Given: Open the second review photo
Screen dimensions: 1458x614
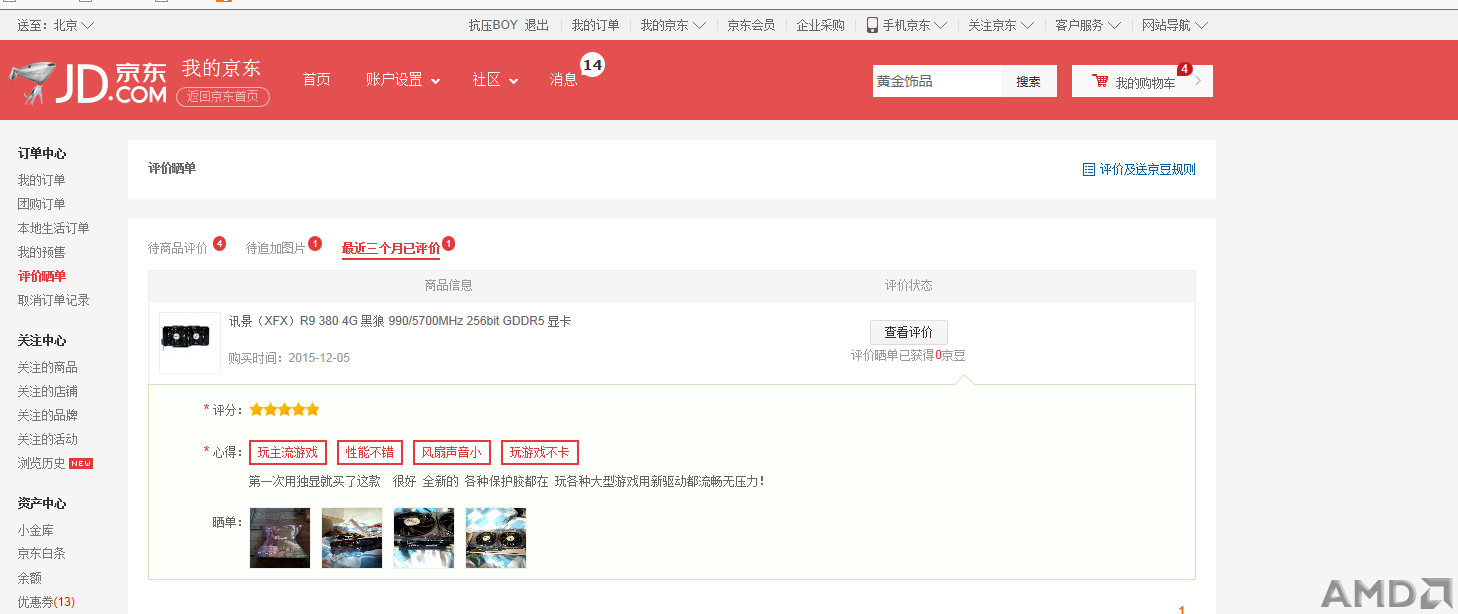Looking at the screenshot, I should 352,538.
